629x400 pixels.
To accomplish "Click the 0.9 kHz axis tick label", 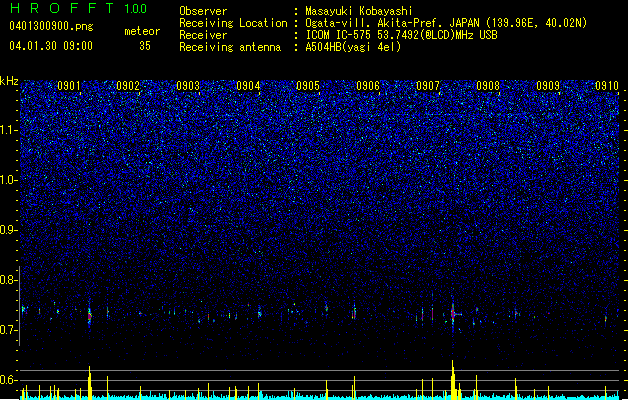I will (8, 230).
